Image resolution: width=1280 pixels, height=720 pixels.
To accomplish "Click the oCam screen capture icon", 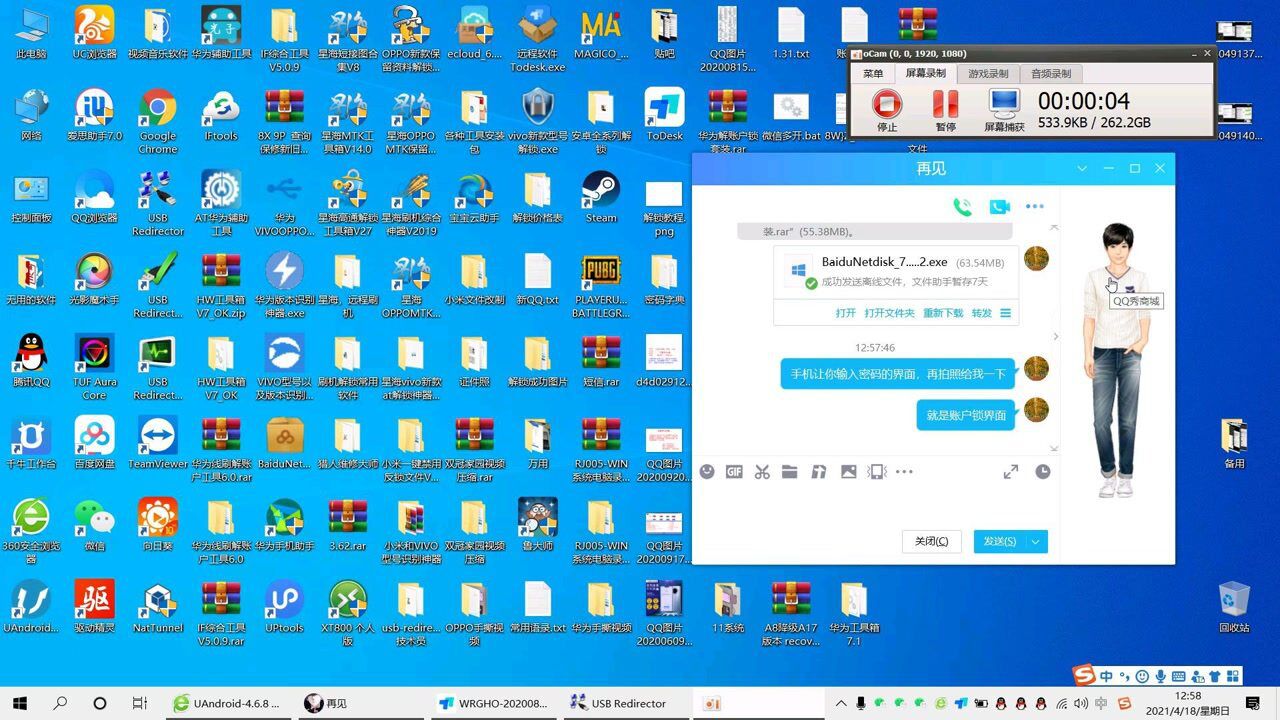I will (x=1004, y=110).
